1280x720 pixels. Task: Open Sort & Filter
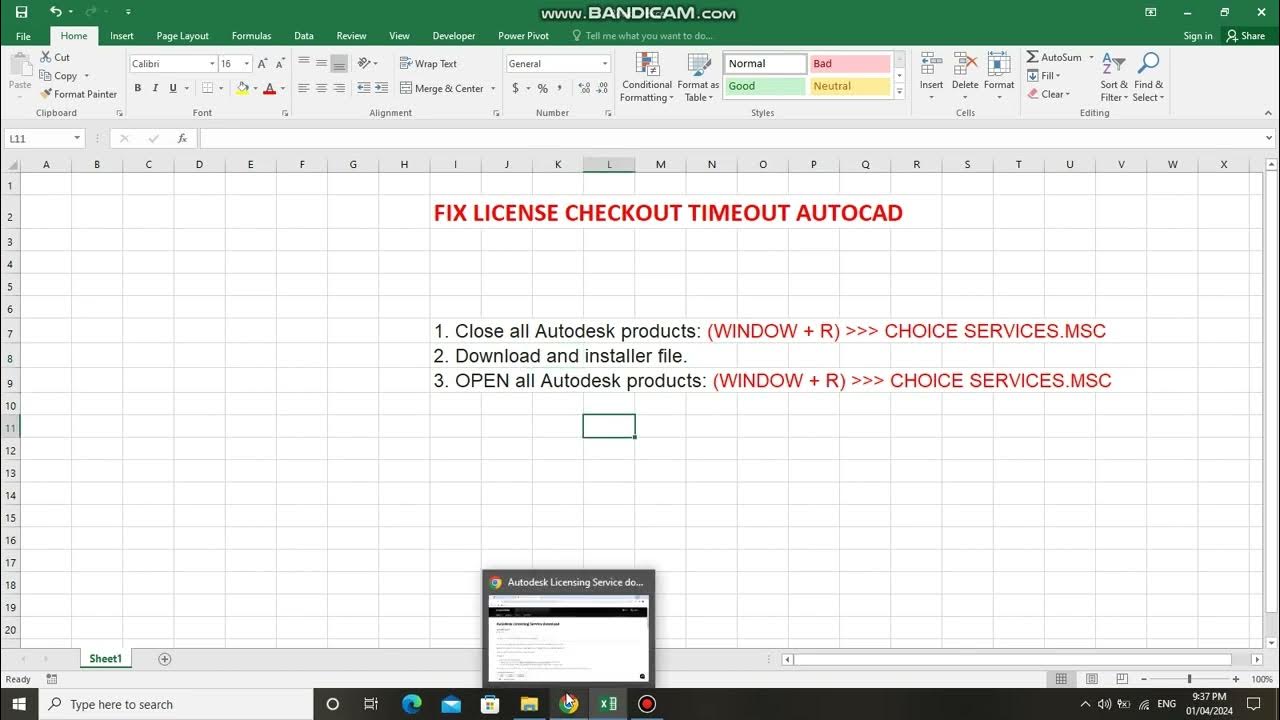tap(1114, 77)
